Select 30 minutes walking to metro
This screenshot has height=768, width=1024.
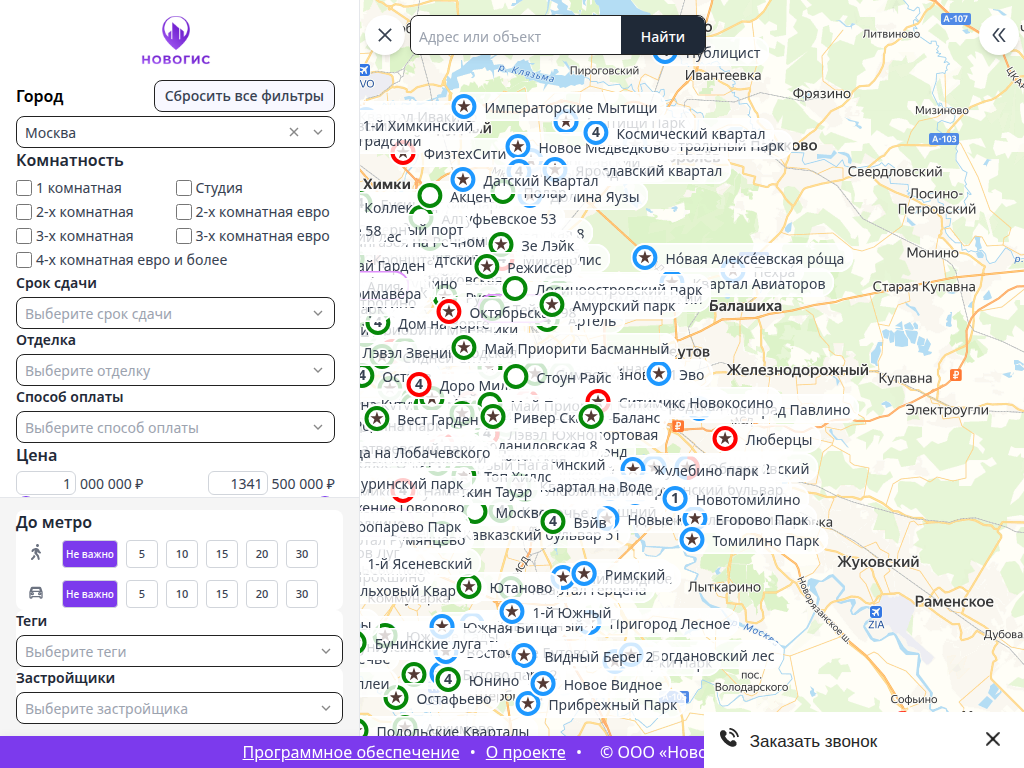302,554
